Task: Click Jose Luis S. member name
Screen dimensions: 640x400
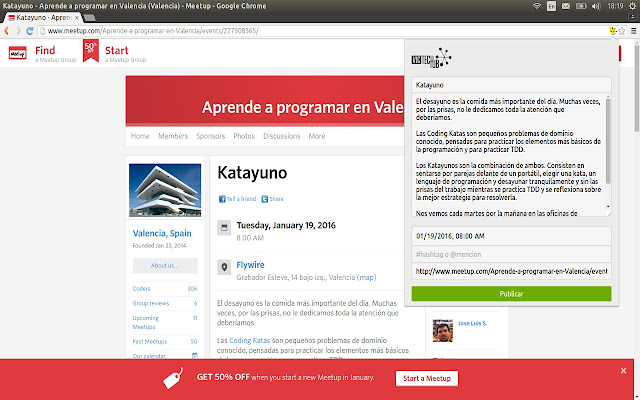Action: tap(473, 323)
